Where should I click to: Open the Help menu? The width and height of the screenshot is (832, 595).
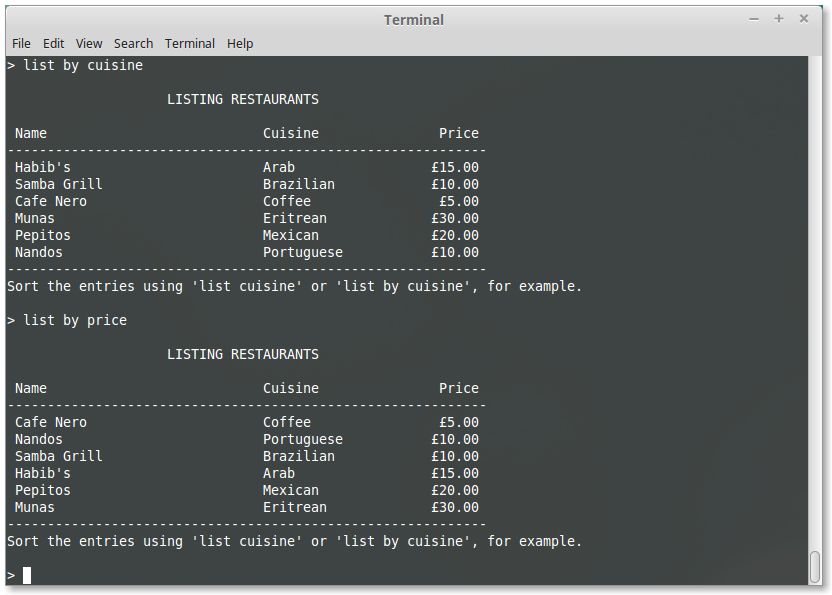240,44
